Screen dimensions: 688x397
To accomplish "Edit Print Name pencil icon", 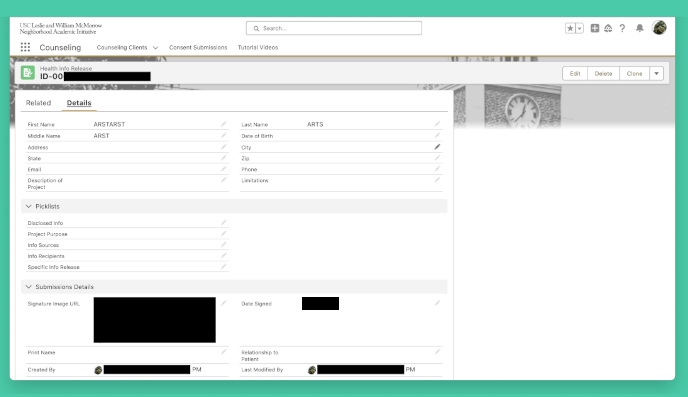I will click(224, 352).
